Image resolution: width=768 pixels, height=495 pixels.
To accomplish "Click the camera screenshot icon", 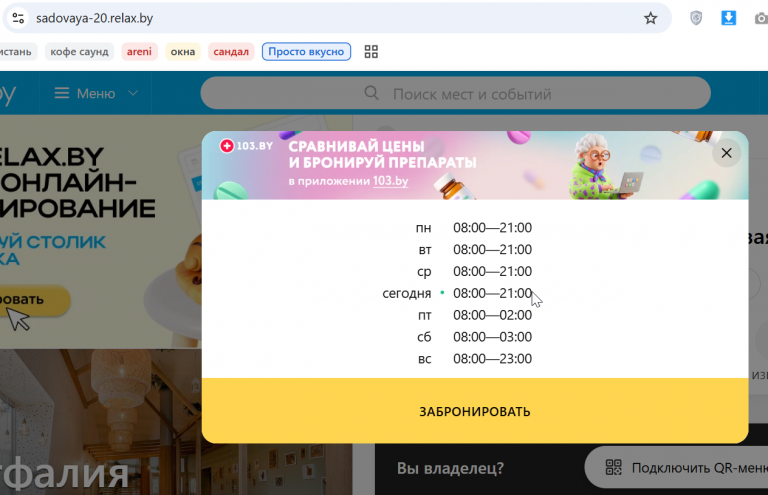I will [x=761, y=19].
